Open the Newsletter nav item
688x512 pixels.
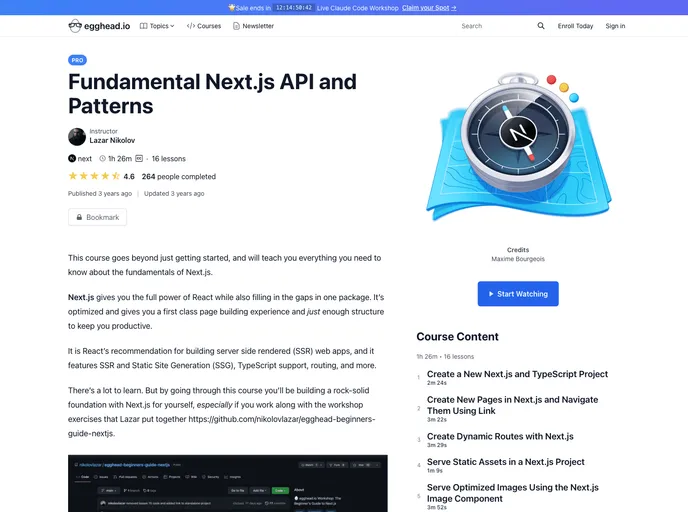[253, 26]
